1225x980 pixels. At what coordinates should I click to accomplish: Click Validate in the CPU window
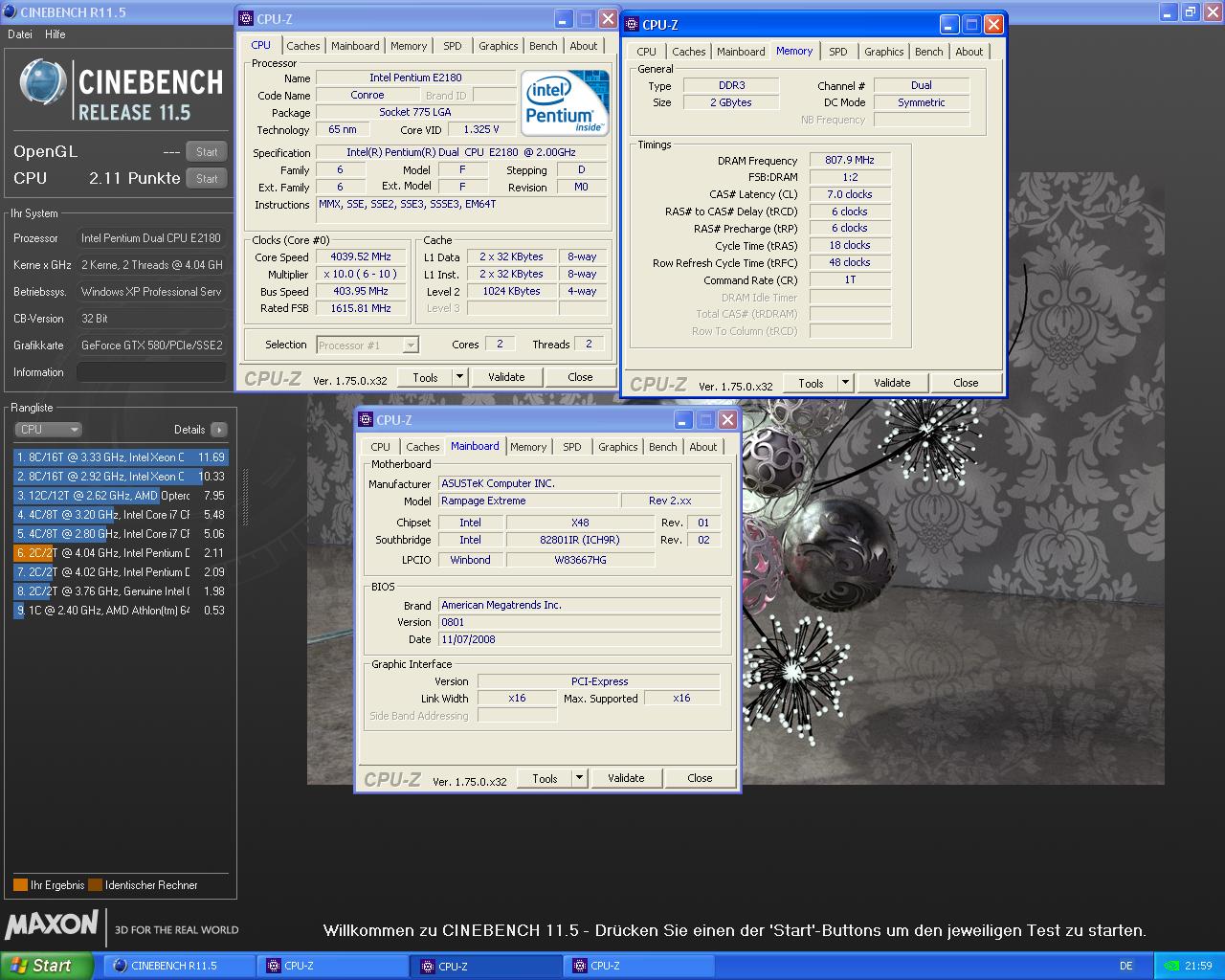pos(506,377)
